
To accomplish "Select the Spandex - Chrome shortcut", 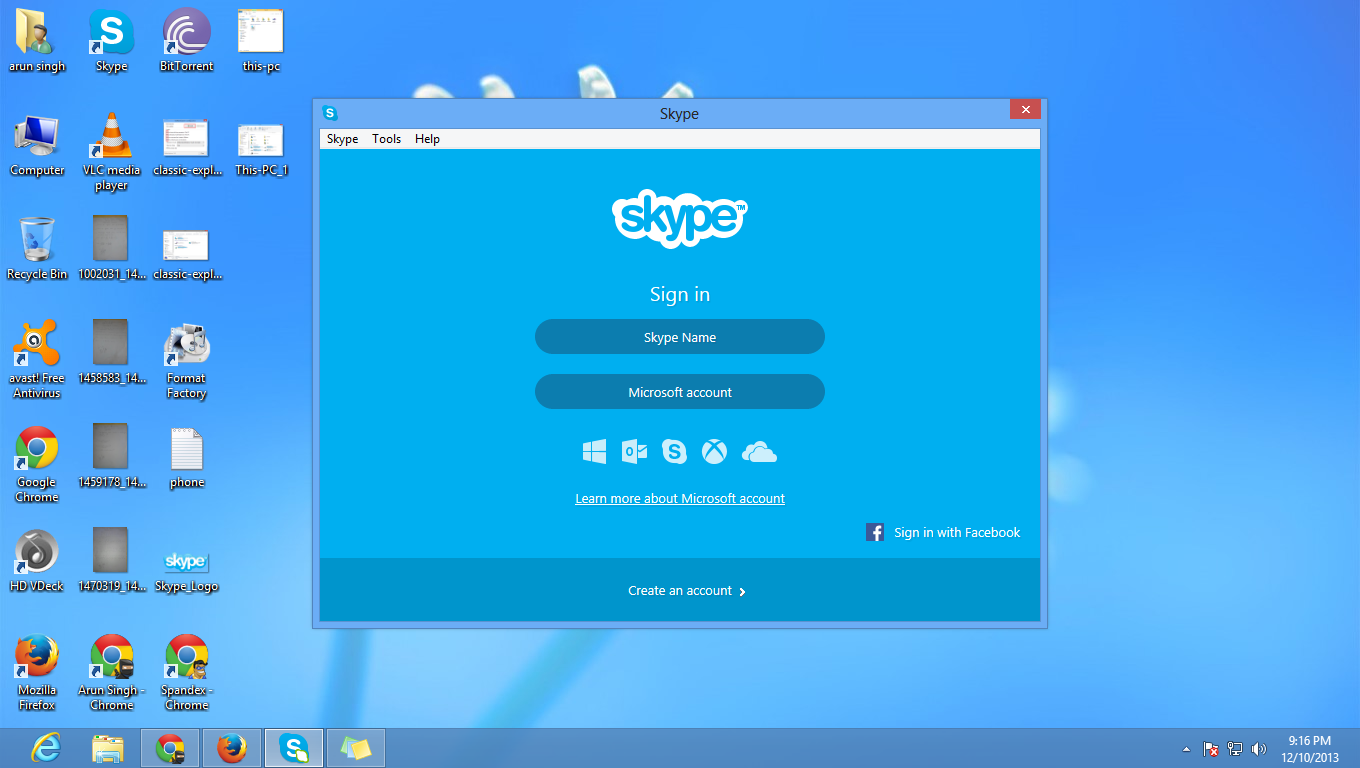I will click(x=186, y=673).
